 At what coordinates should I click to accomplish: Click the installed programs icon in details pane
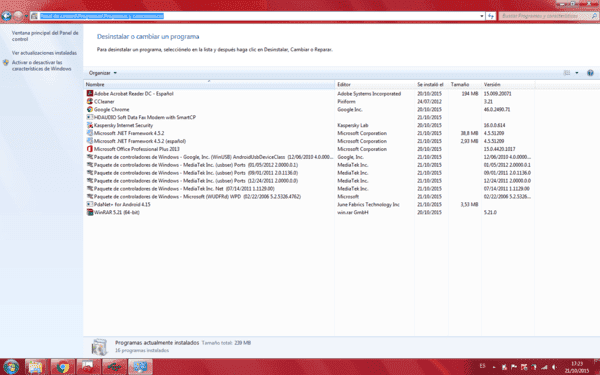click(99, 347)
